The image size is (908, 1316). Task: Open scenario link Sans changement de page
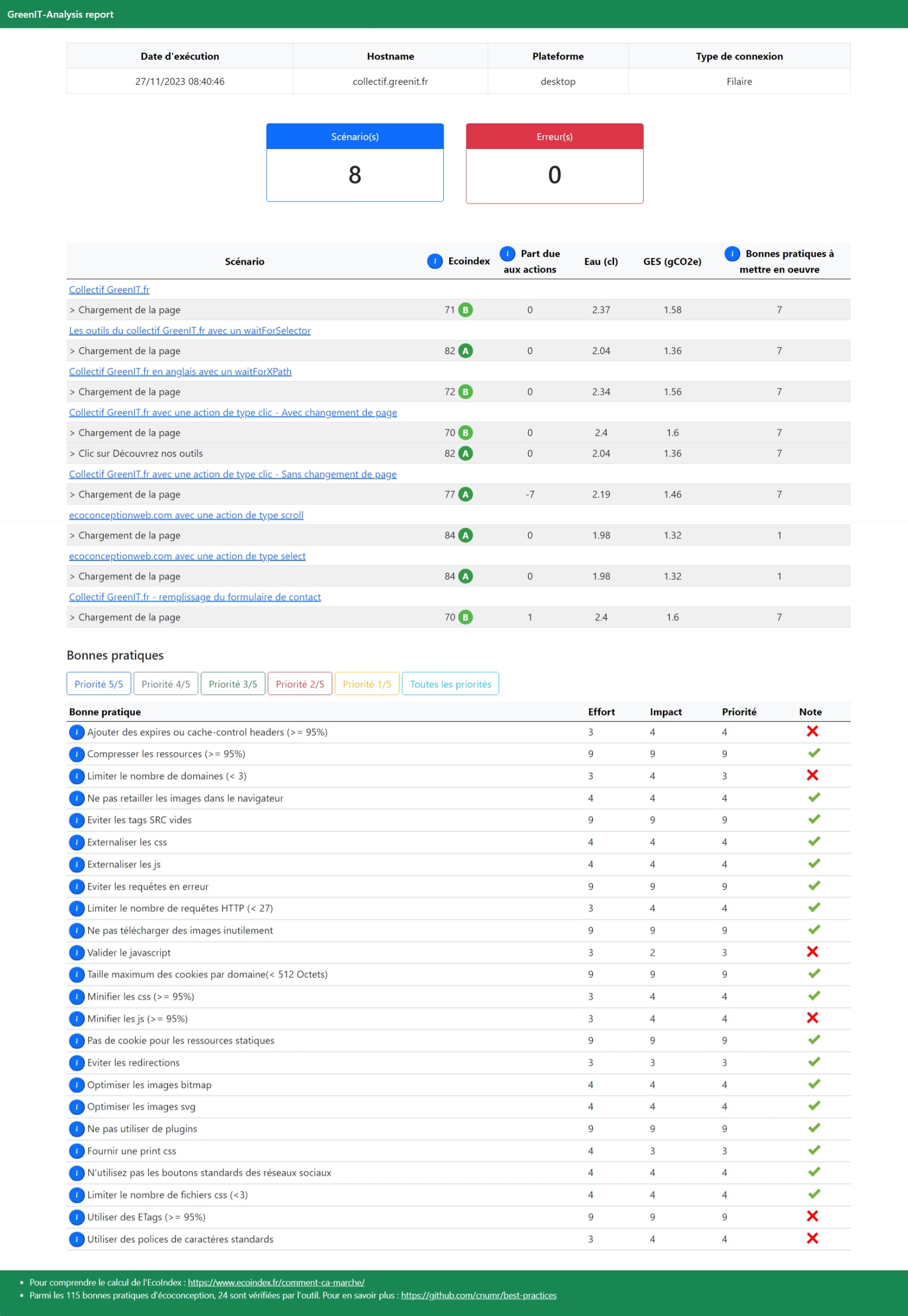tap(233, 474)
